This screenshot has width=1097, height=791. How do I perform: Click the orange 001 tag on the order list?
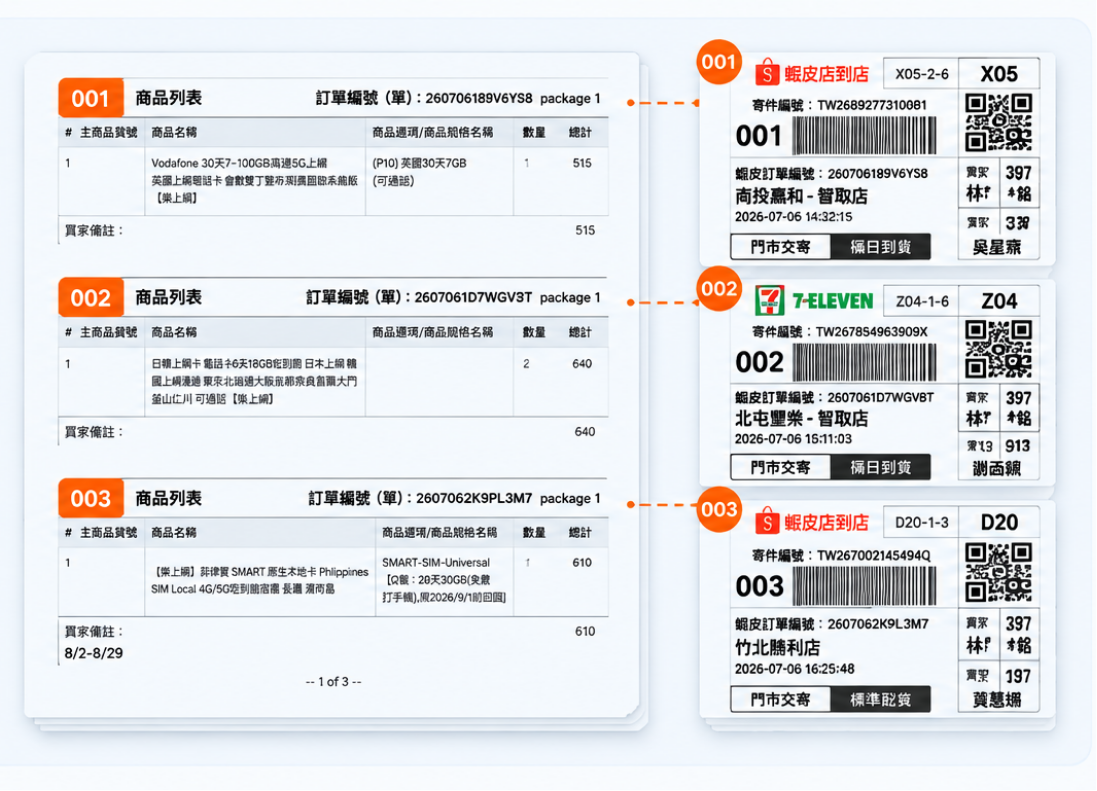(91, 98)
